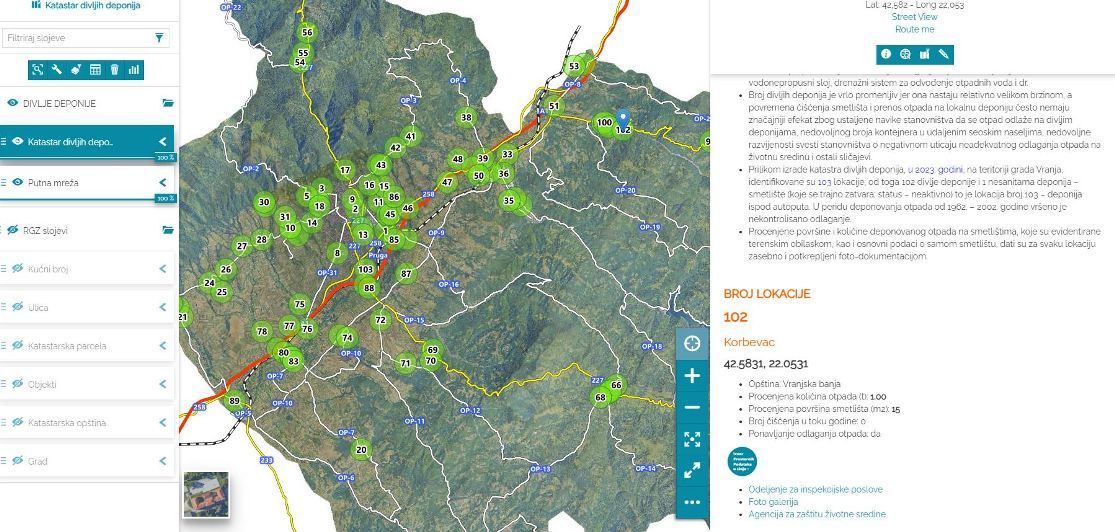Click the wrench settings icon in layer toolbar
This screenshot has width=1115, height=532.
[57, 70]
